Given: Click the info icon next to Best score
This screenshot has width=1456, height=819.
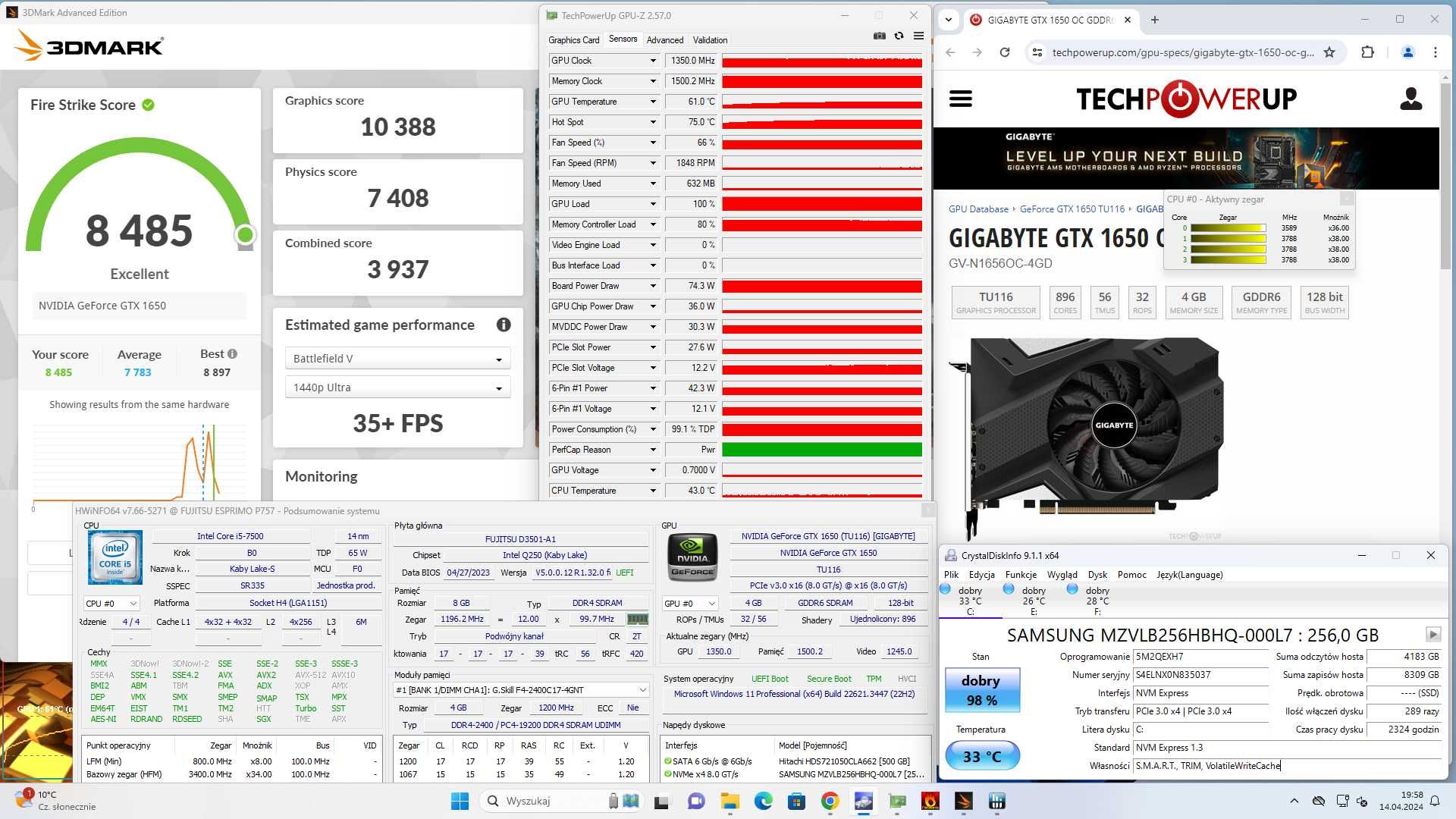Looking at the screenshot, I should 232,353.
